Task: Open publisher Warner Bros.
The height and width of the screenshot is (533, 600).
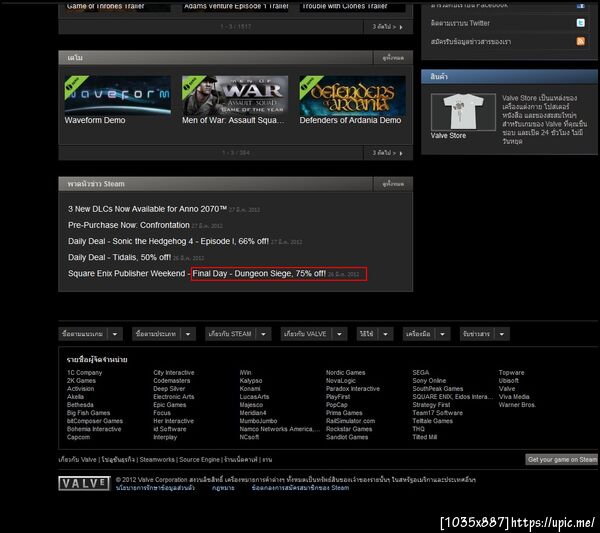Action: (x=517, y=405)
